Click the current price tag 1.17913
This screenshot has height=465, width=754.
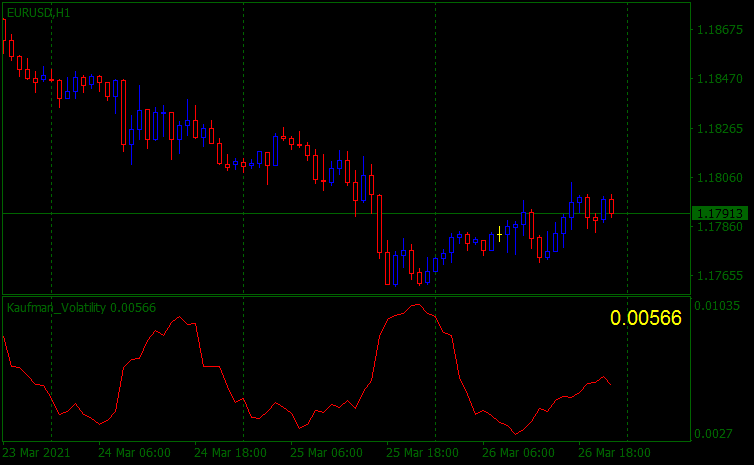720,213
